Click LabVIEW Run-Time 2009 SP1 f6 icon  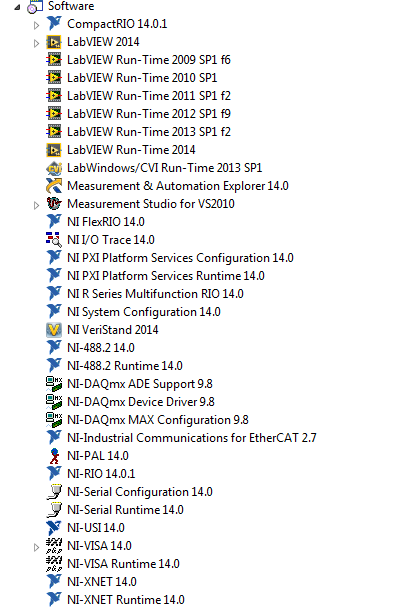pyautogui.click(x=54, y=59)
